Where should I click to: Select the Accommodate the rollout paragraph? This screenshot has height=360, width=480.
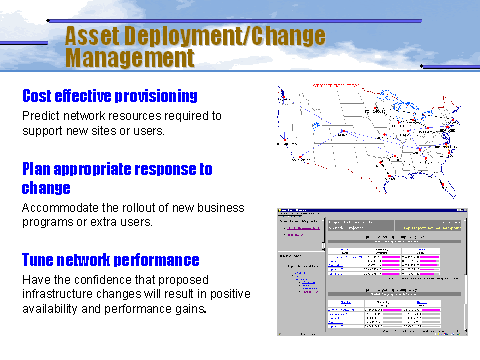click(x=133, y=215)
